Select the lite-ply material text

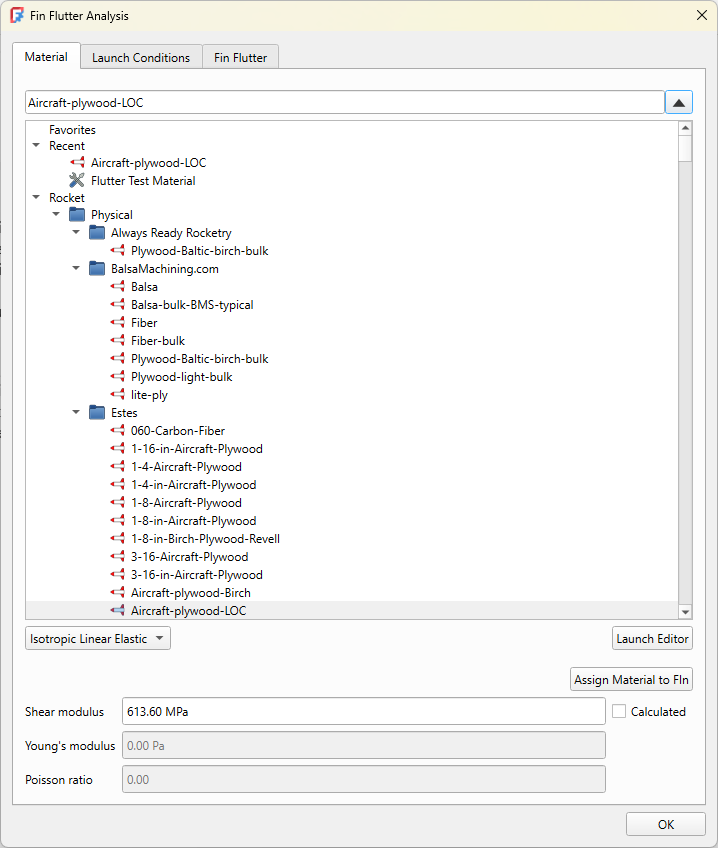(149, 395)
